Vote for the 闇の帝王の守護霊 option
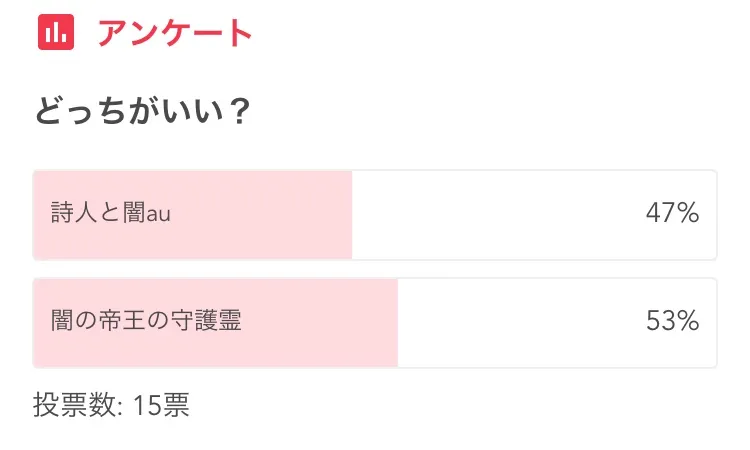Screen dimensions: 750x450 [375, 323]
